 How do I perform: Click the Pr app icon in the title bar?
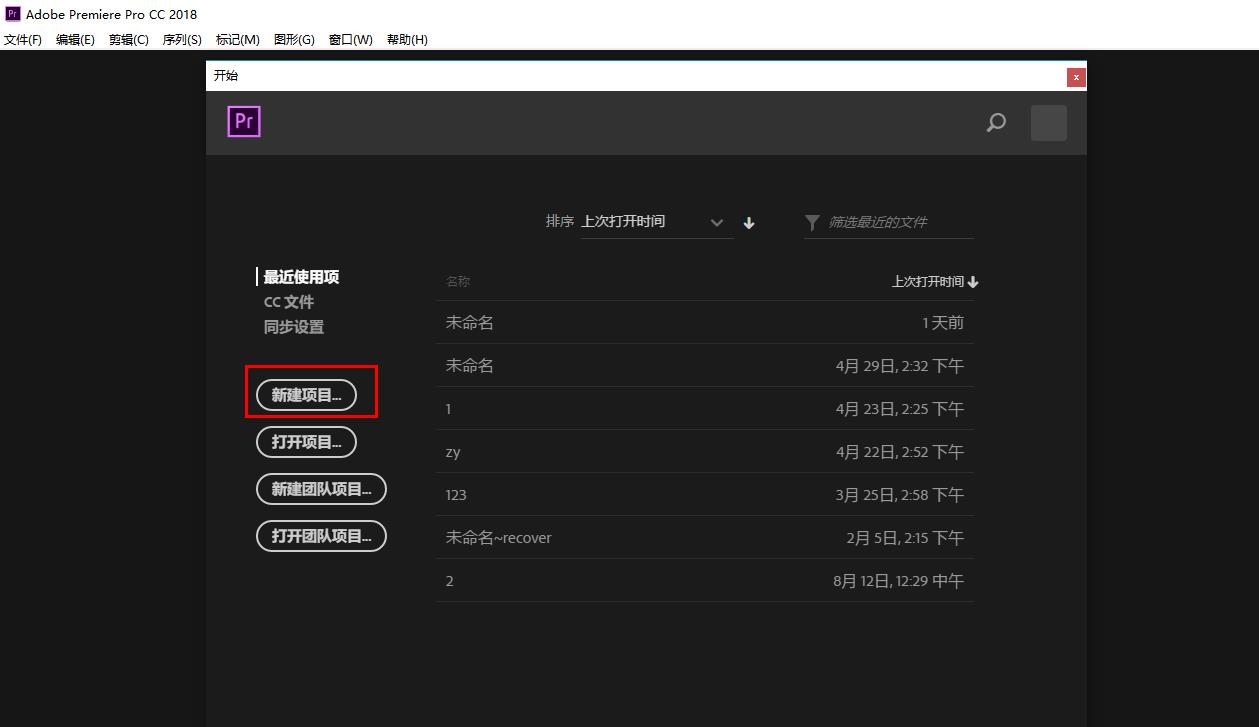pos(13,14)
